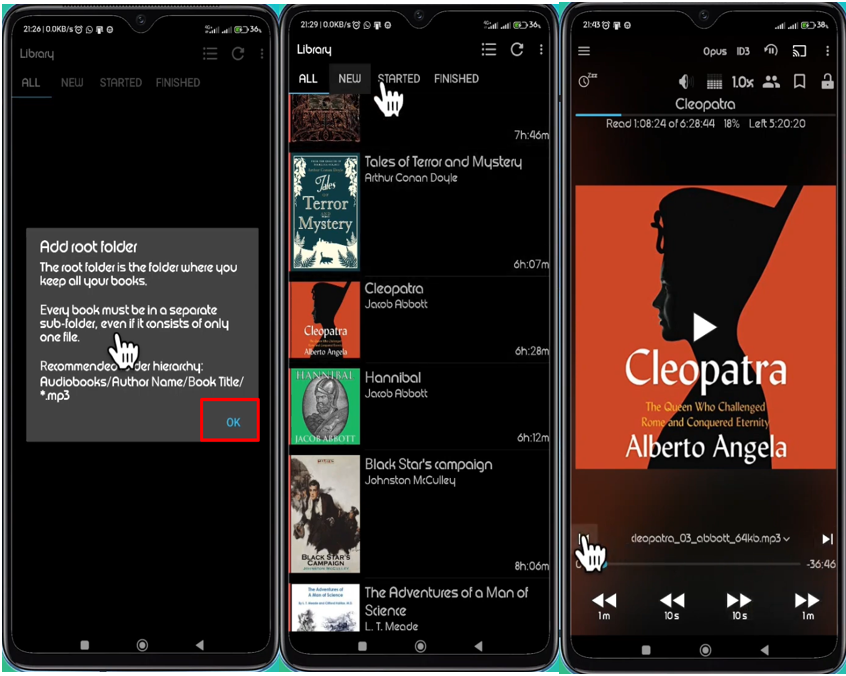
Task: Open the list view icon on the dimmed Add root folder screen
Action: (x=210, y=53)
